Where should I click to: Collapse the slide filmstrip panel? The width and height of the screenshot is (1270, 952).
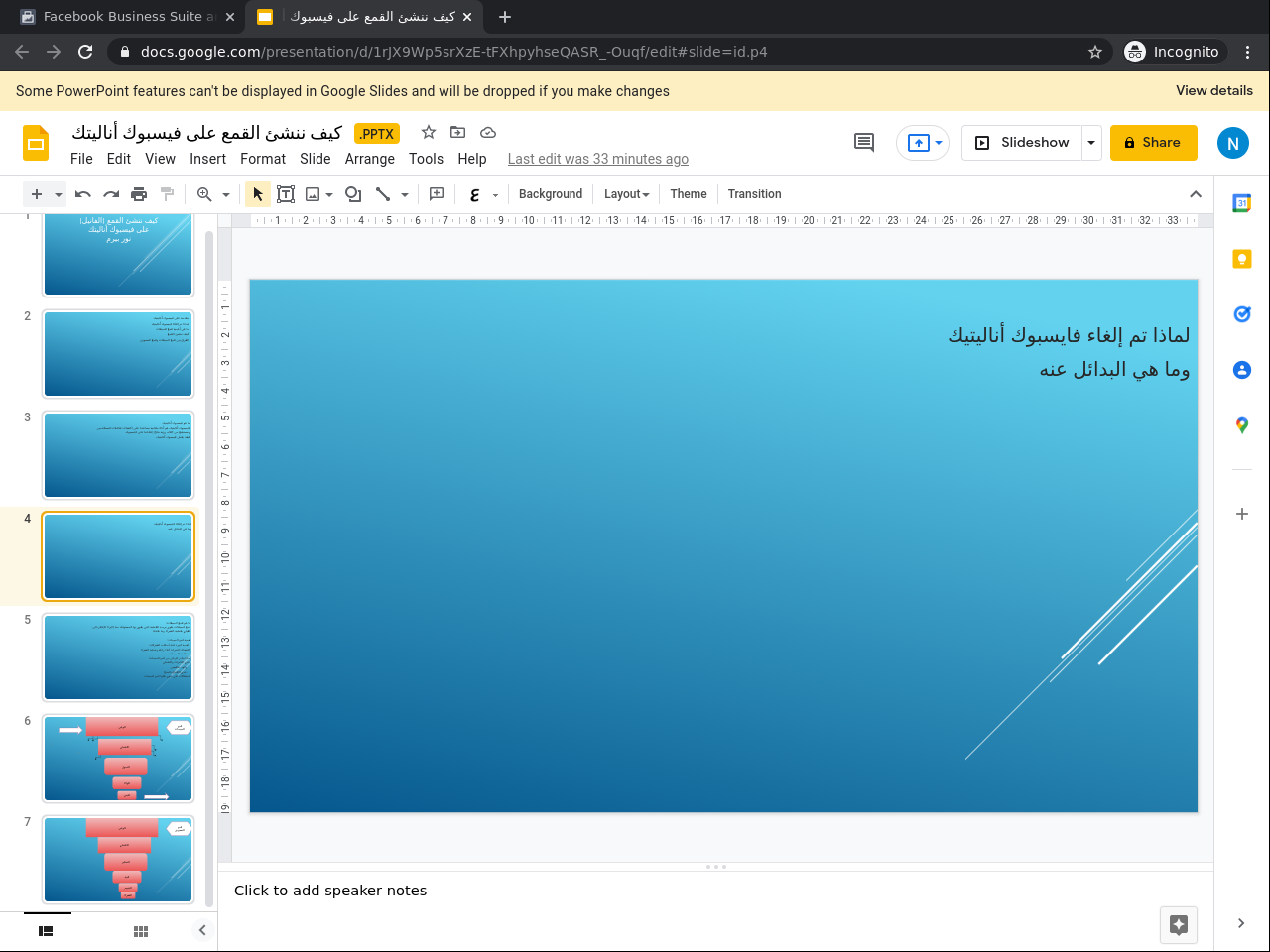coord(202,930)
